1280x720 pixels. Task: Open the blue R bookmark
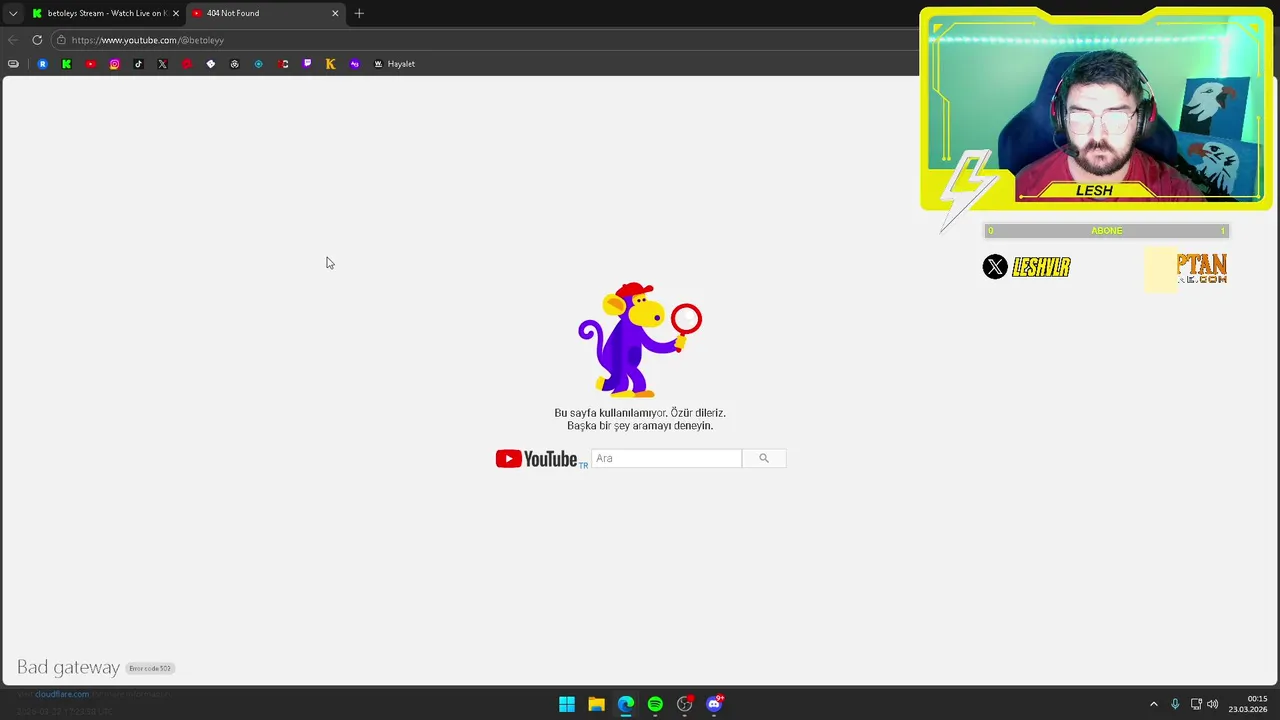click(x=42, y=64)
